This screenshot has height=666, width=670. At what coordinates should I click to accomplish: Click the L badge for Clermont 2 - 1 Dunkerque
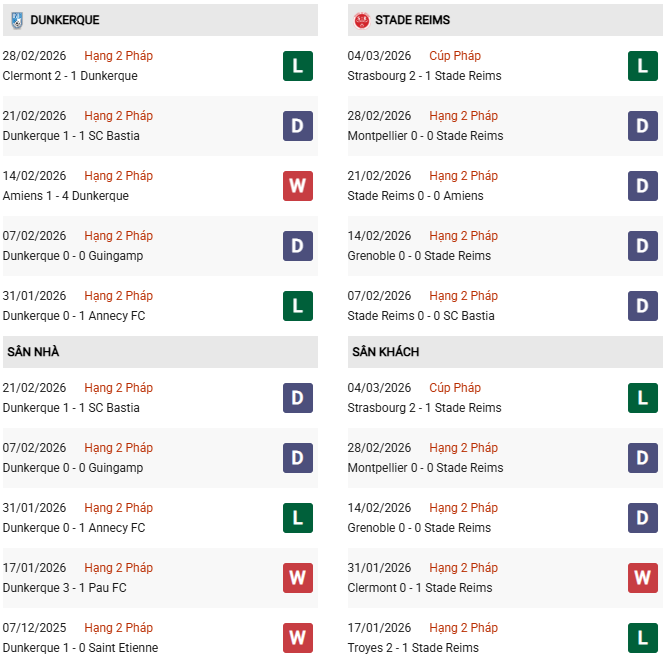(x=298, y=66)
